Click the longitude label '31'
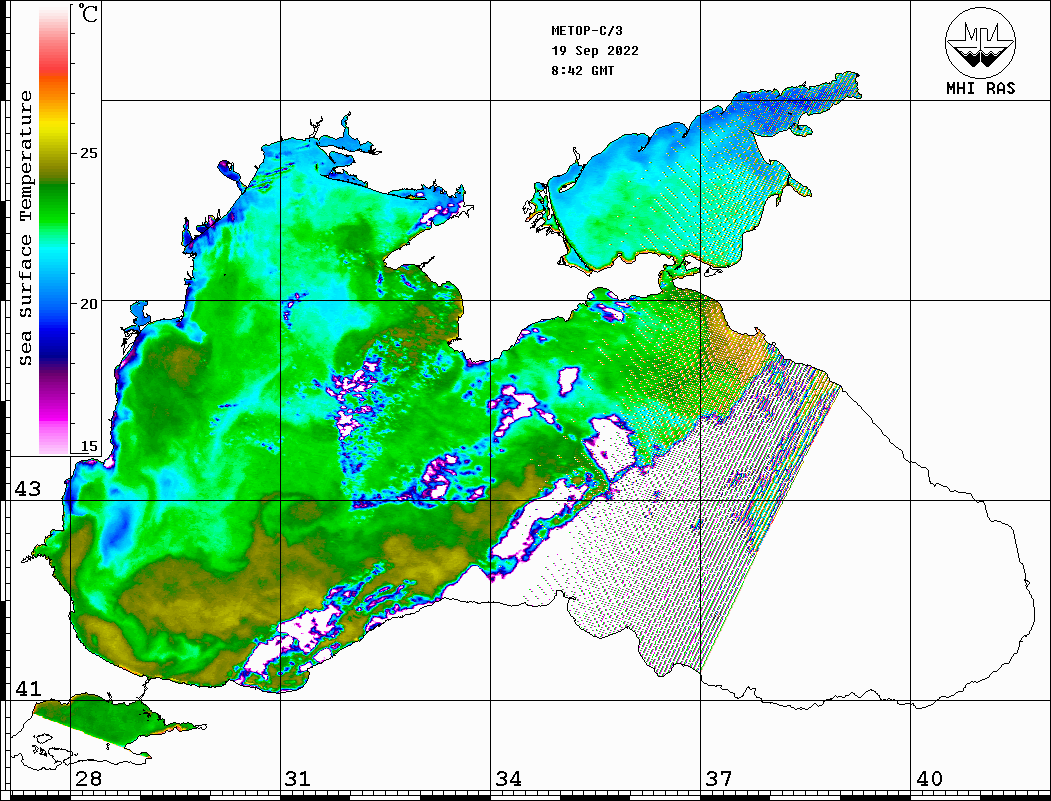Image resolution: width=1051 pixels, height=801 pixels. point(298,779)
